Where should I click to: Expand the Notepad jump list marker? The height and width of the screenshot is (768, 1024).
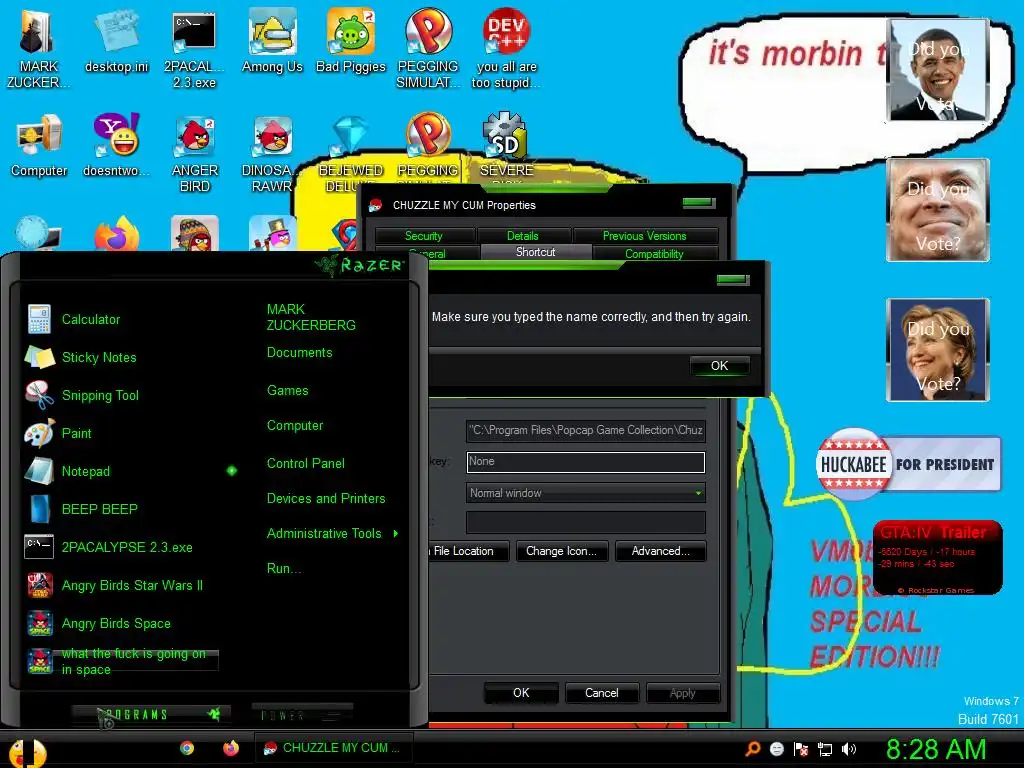tap(232, 471)
